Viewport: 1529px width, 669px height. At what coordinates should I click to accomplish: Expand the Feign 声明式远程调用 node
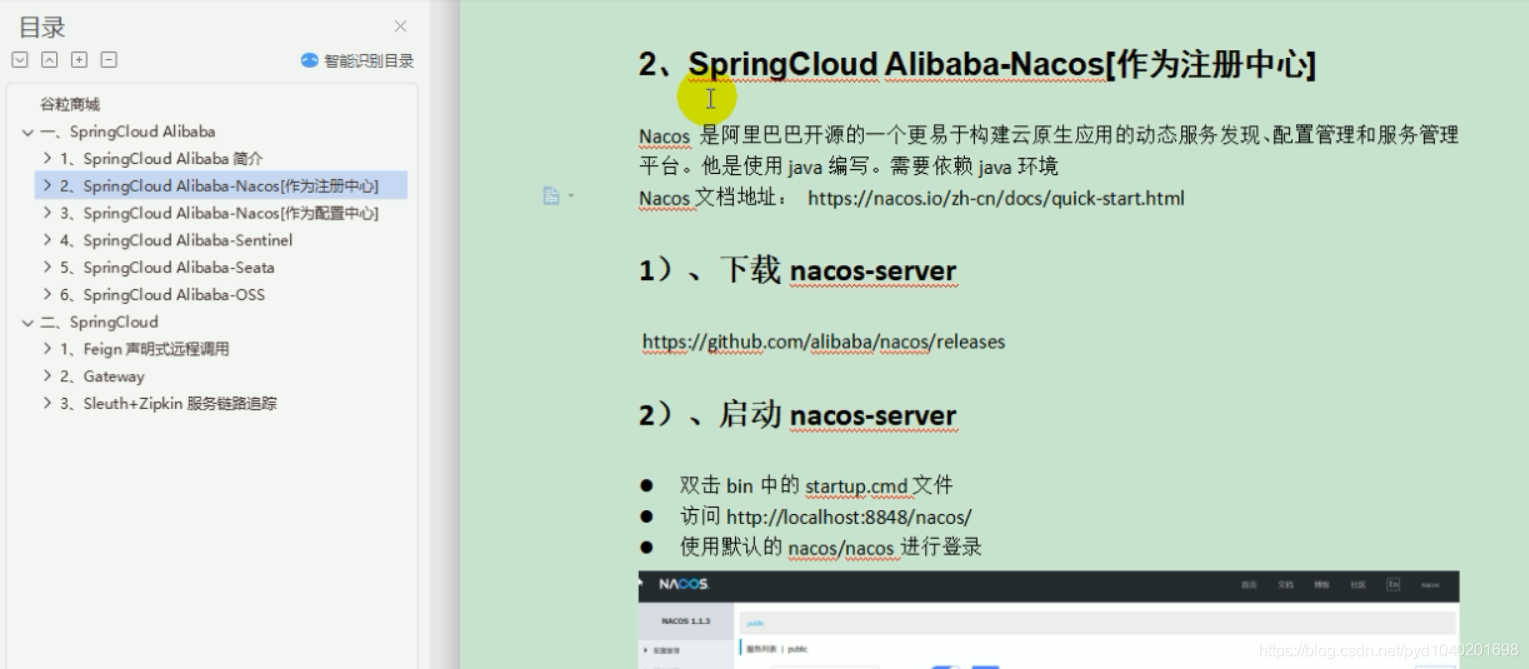pyautogui.click(x=47, y=349)
